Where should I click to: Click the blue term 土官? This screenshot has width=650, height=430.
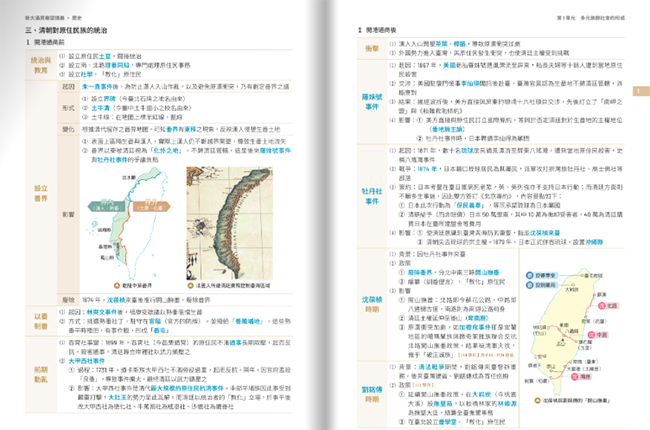click(105, 56)
